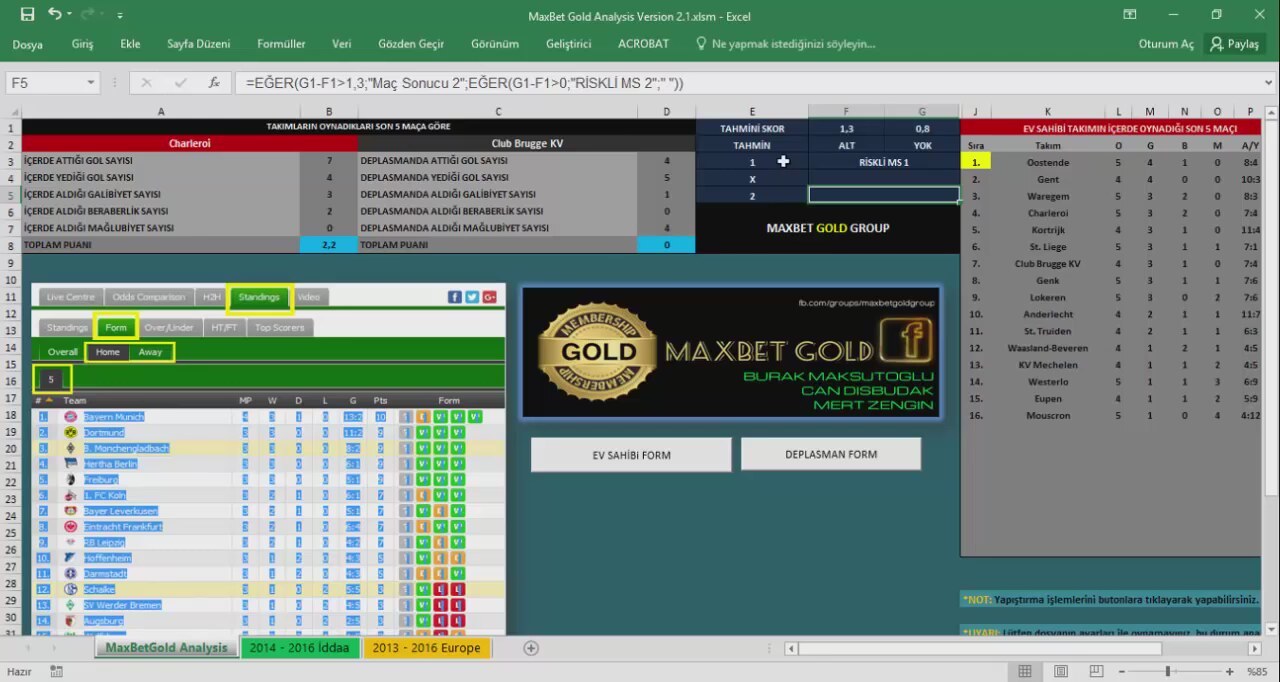Switch to Page Layout view in status bar

click(1061, 672)
